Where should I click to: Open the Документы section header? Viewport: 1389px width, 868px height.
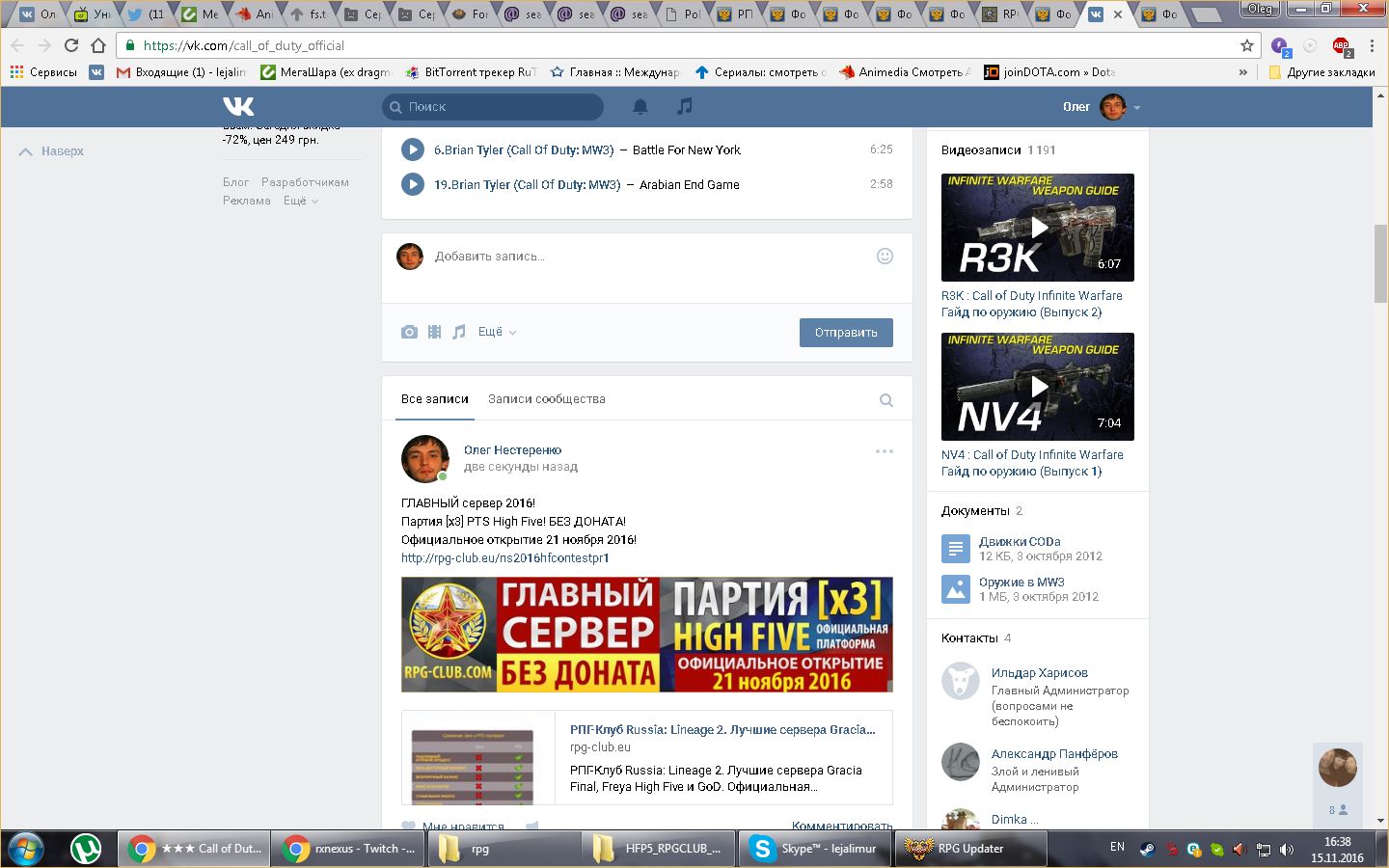[975, 511]
